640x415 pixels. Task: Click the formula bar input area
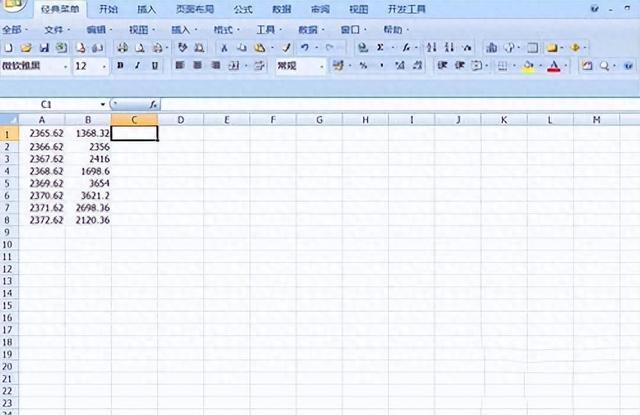(400, 105)
